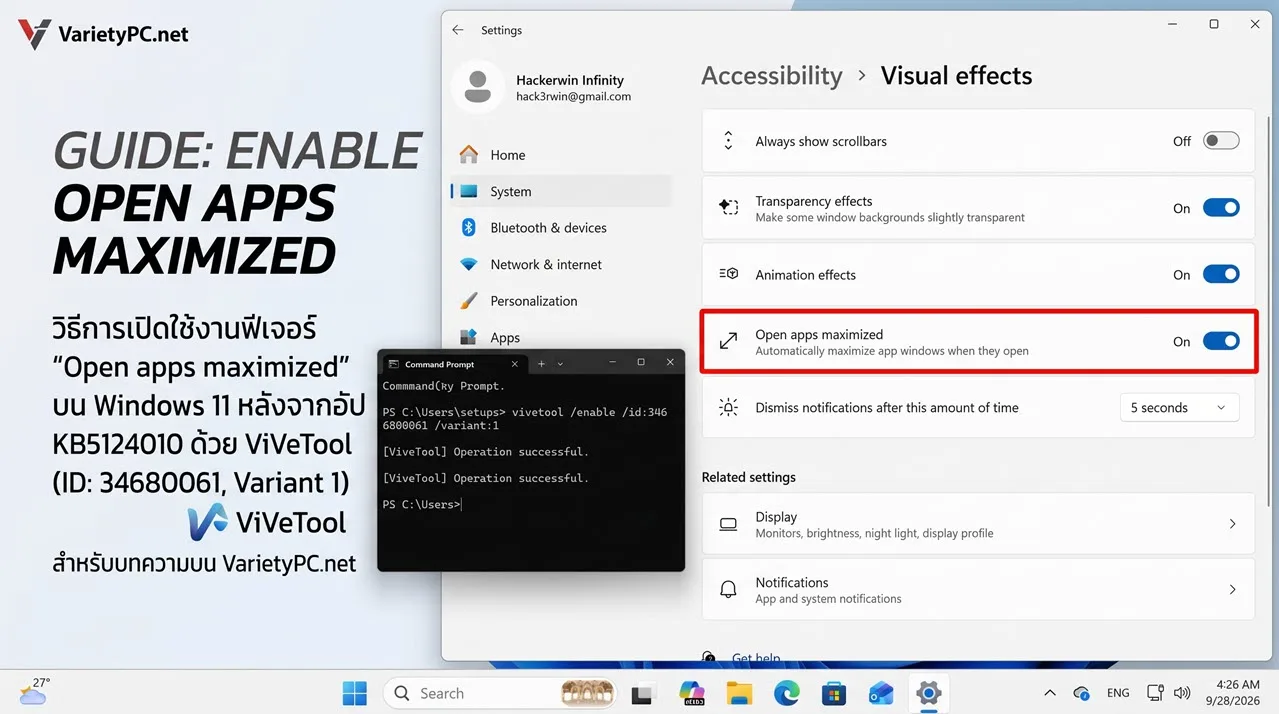Click the user profile avatar
The height and width of the screenshot is (714, 1279).
coord(477,87)
